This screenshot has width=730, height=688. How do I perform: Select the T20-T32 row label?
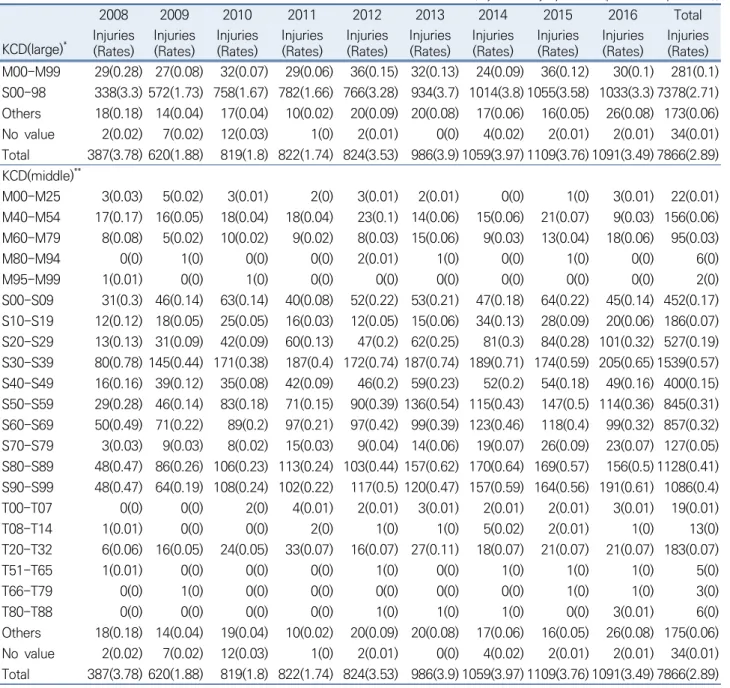[x=27, y=549]
